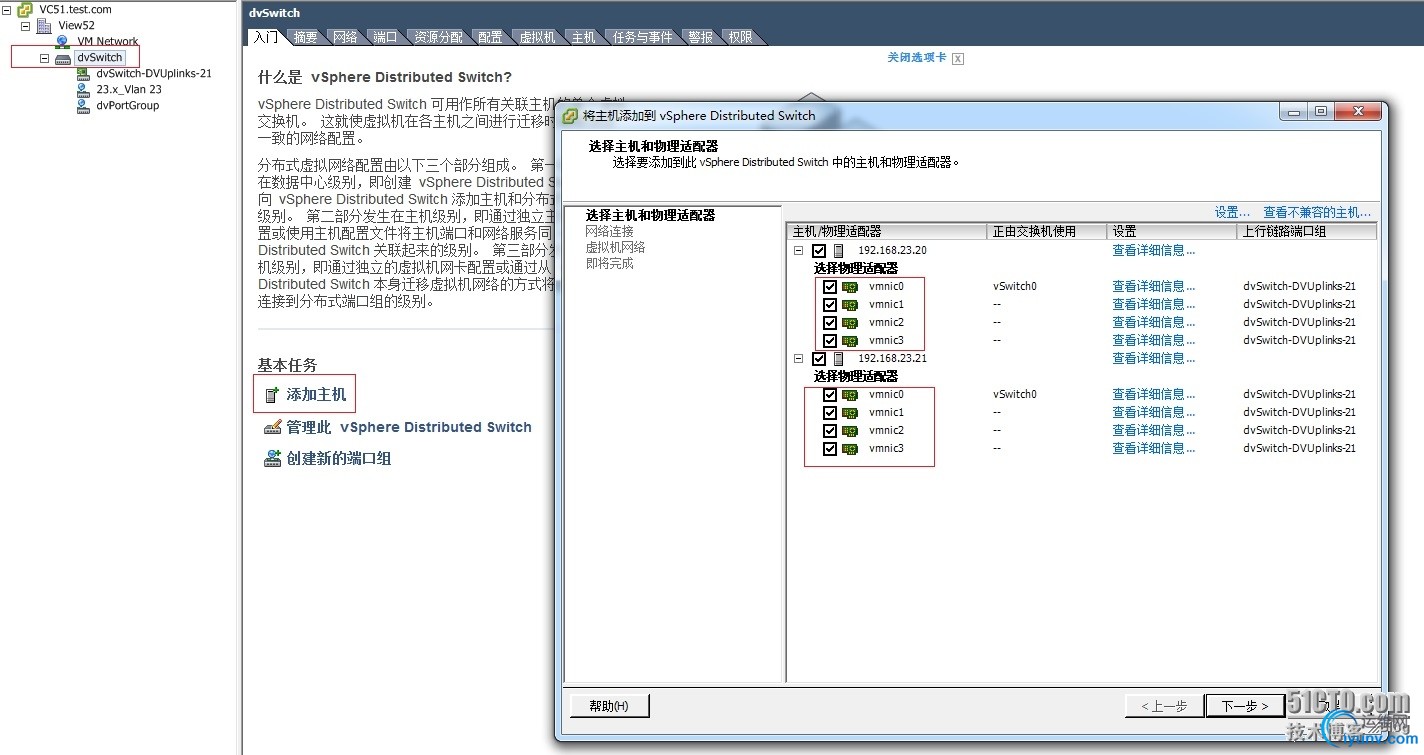
Task: Click vmnic2 adapter icon under 192.168.23.20
Action: 850,322
